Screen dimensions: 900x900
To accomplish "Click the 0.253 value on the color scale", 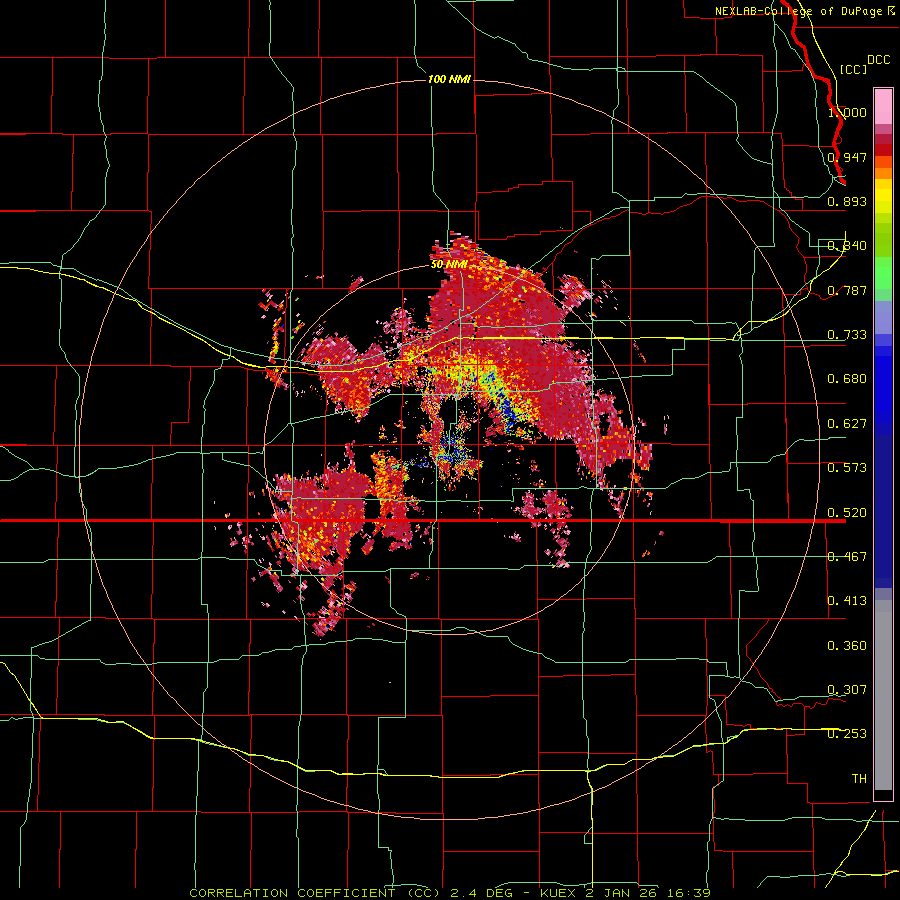I will (847, 734).
